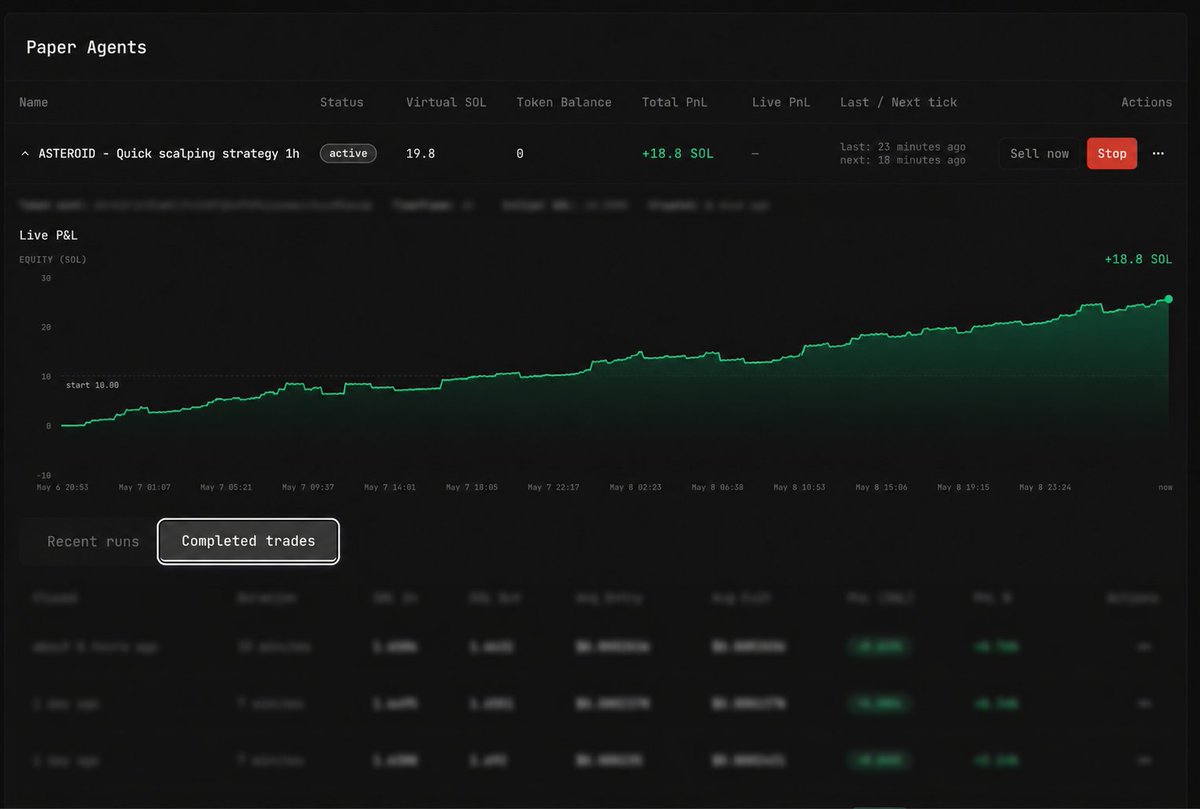Screen dimensions: 1200x809
Task: Click the May 6 20:53 axis label
Action: tap(62, 487)
